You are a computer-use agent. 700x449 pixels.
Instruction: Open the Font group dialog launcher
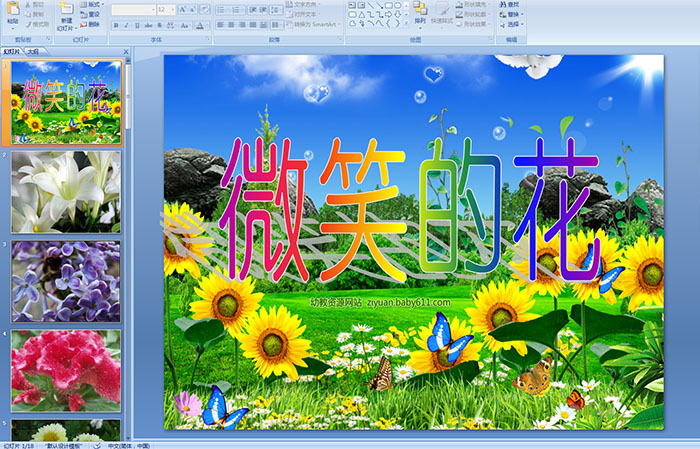[x=208, y=39]
